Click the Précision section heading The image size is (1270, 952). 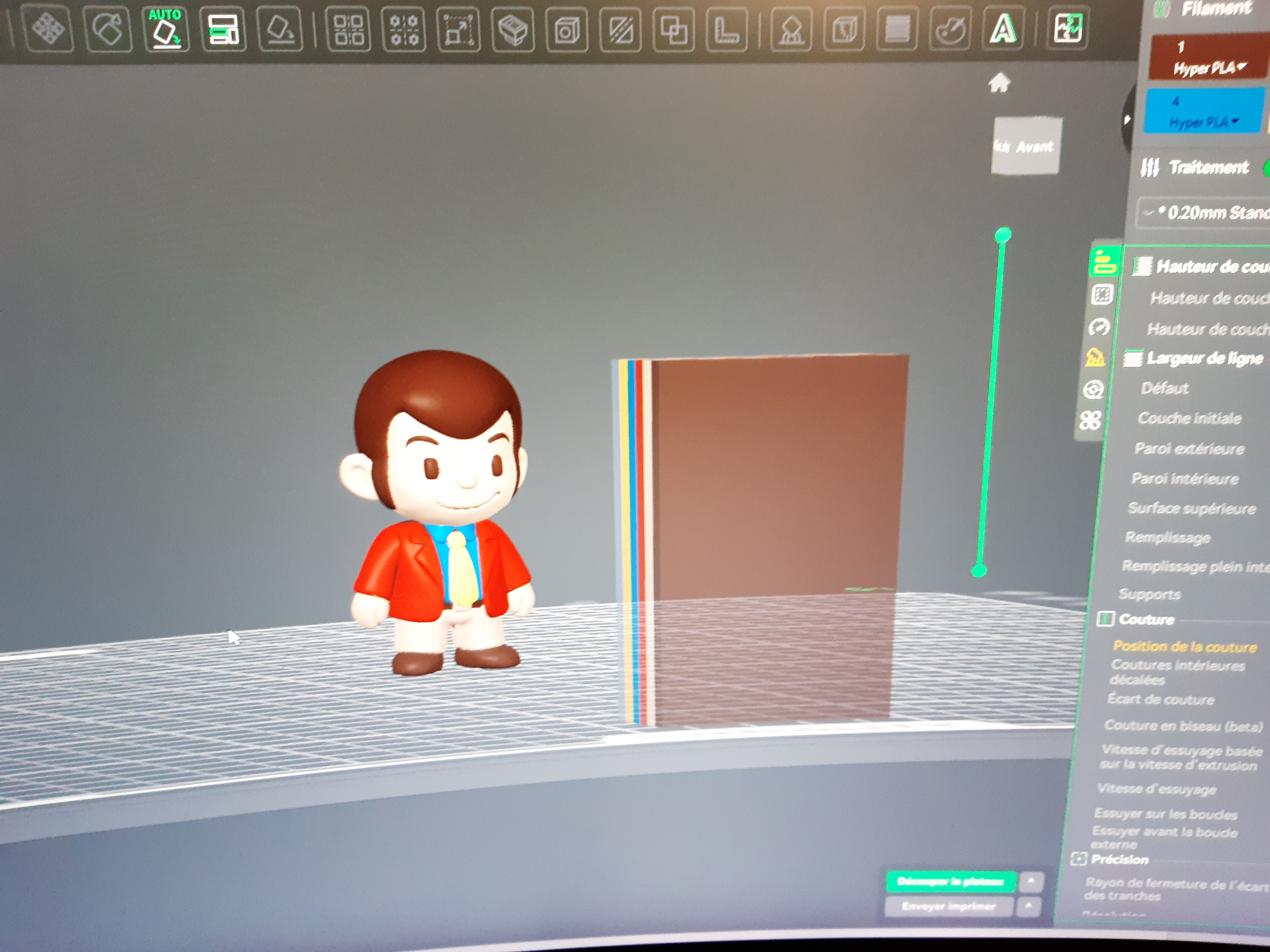point(1120,860)
